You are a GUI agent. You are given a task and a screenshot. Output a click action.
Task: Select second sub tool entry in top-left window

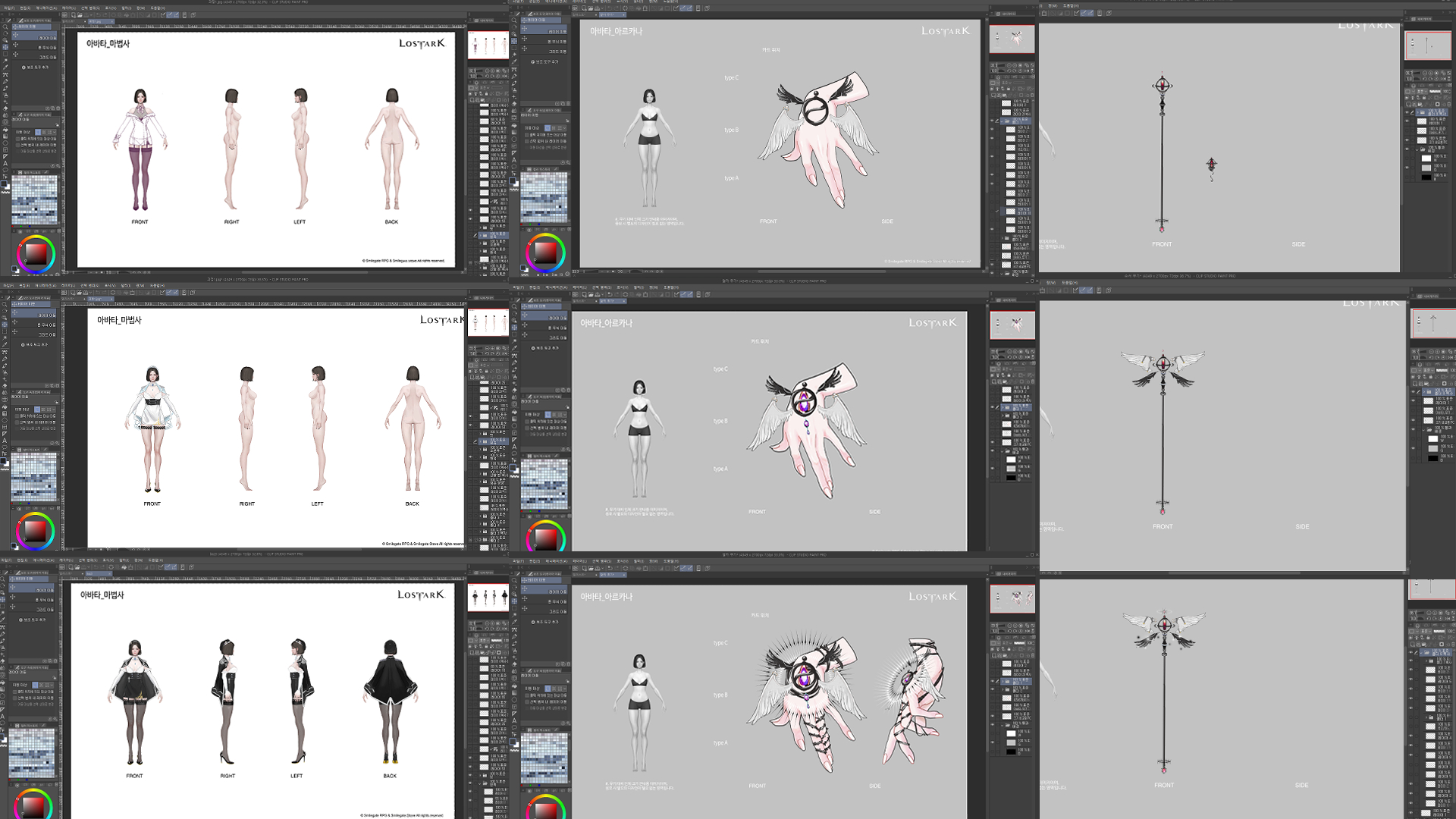[x=34, y=45]
